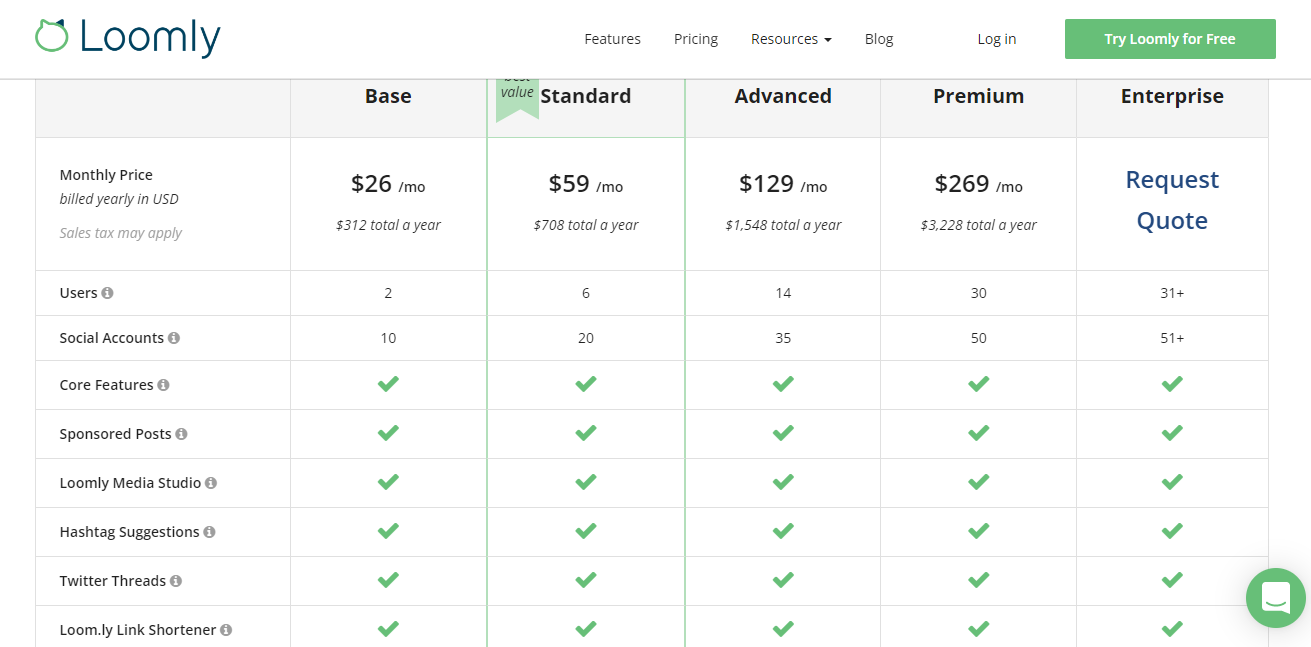Expand the Resources dropdown menu
The height and width of the screenshot is (647, 1311).
(x=791, y=39)
